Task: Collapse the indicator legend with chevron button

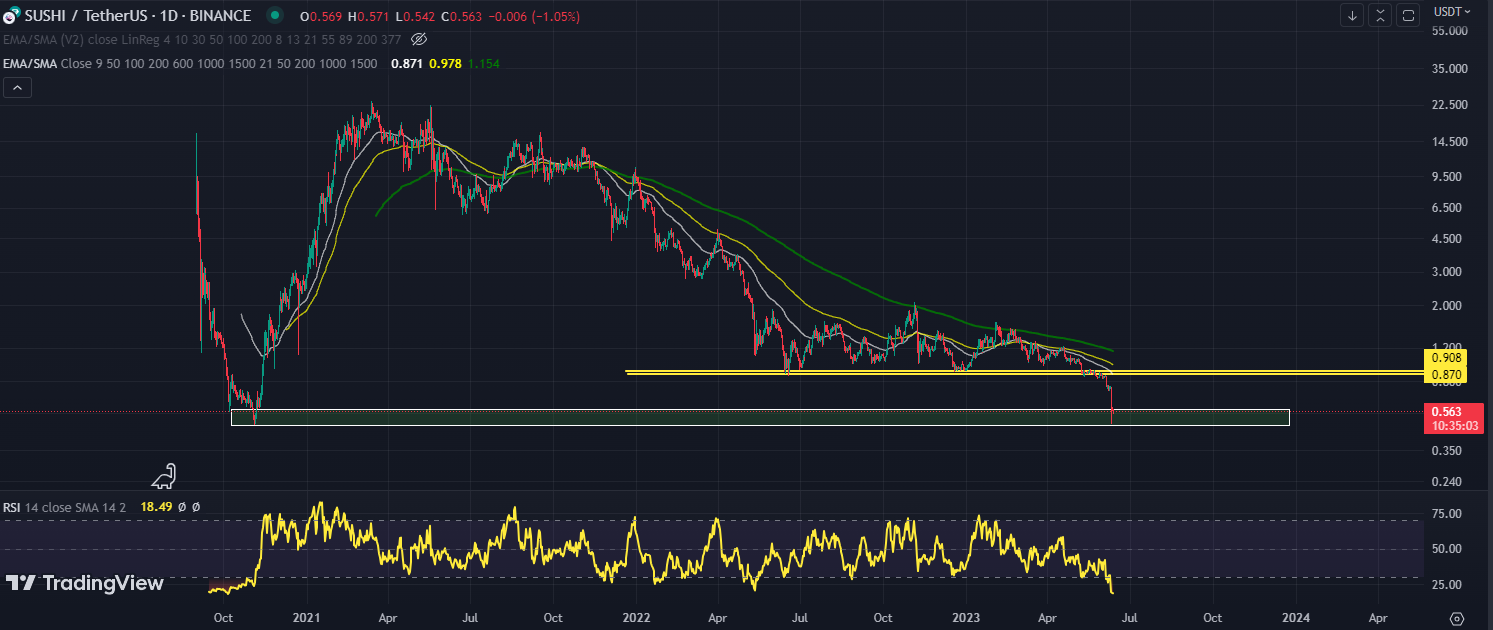Action: point(17,88)
